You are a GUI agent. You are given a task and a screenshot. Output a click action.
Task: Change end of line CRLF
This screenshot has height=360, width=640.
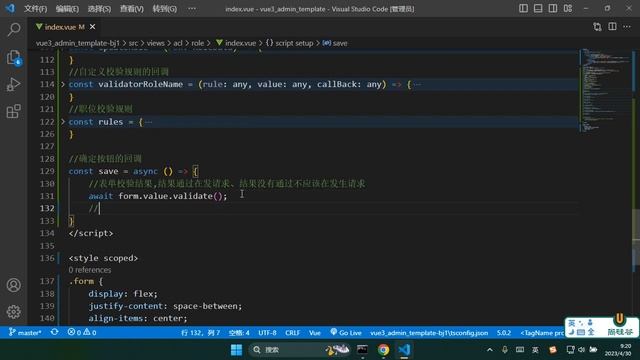point(293,333)
